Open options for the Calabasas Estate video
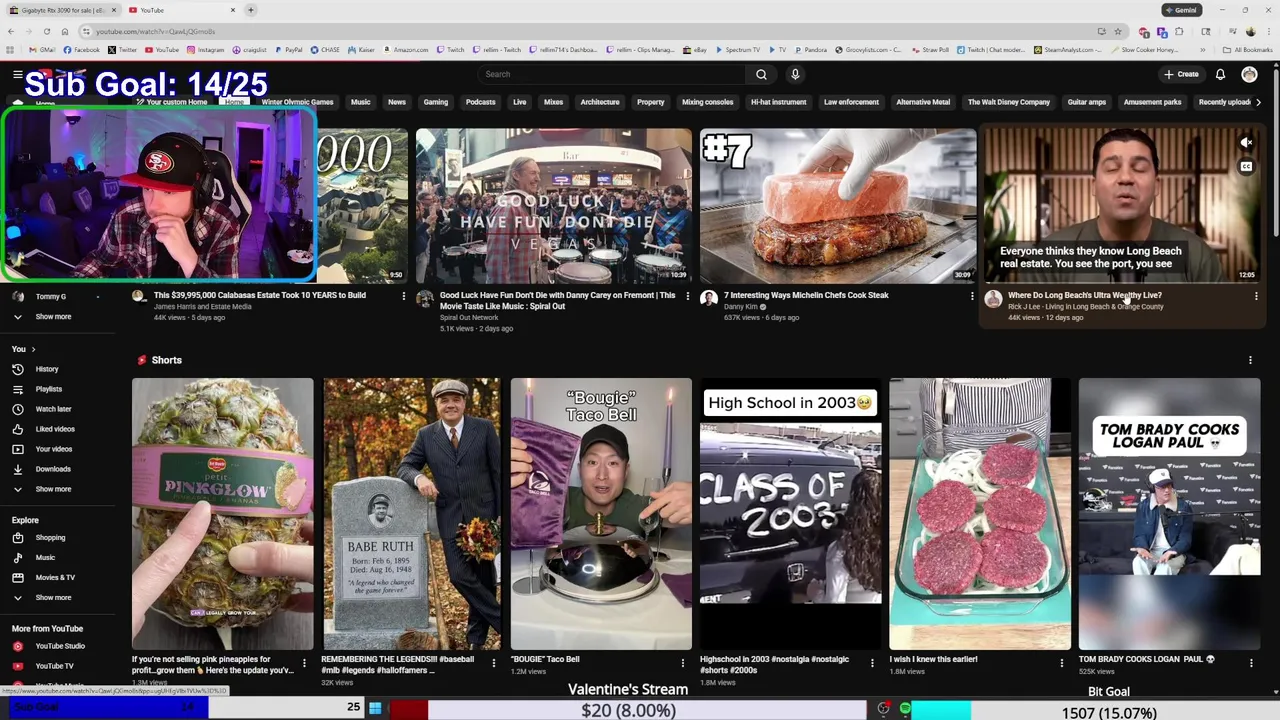 (x=403, y=296)
